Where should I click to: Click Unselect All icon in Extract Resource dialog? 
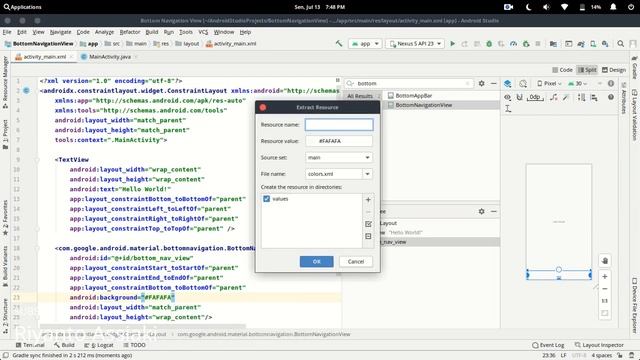pos(368,236)
